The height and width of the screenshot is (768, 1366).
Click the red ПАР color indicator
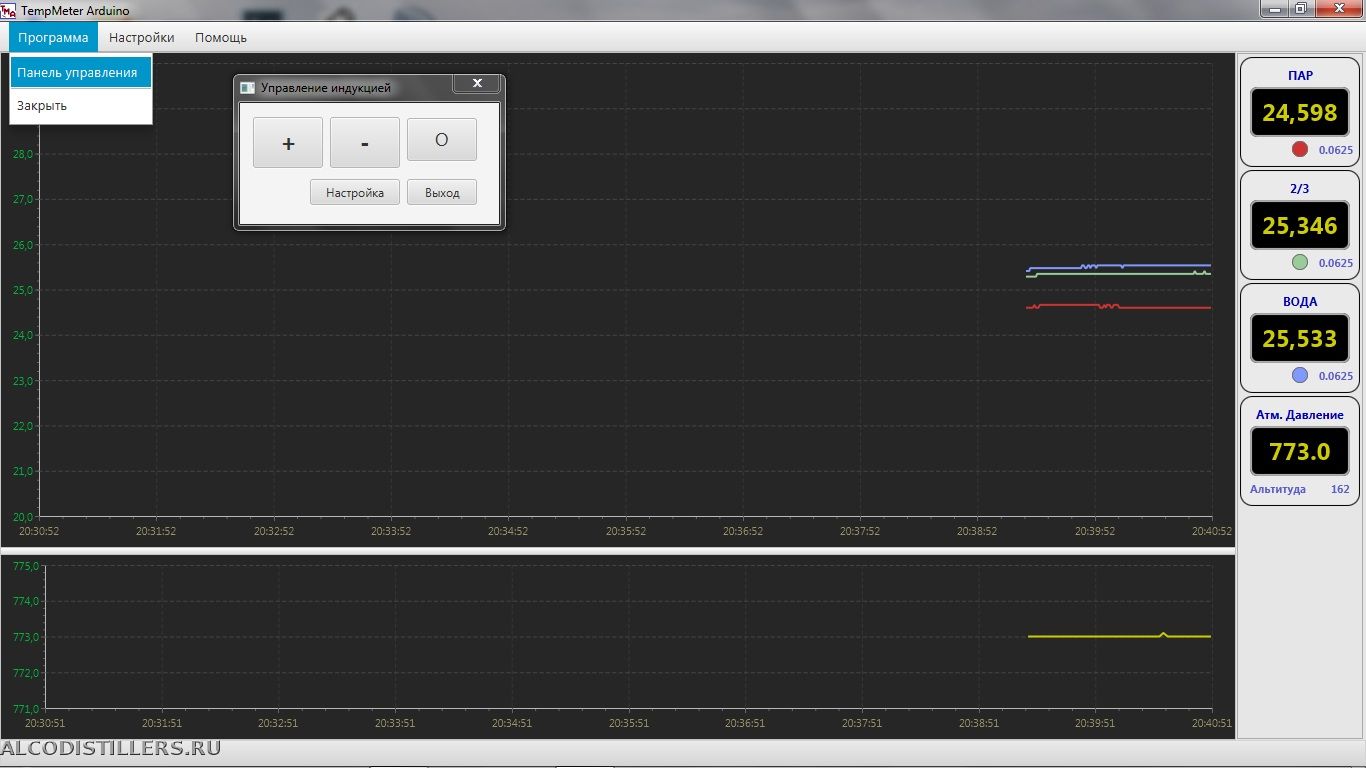(1300, 149)
